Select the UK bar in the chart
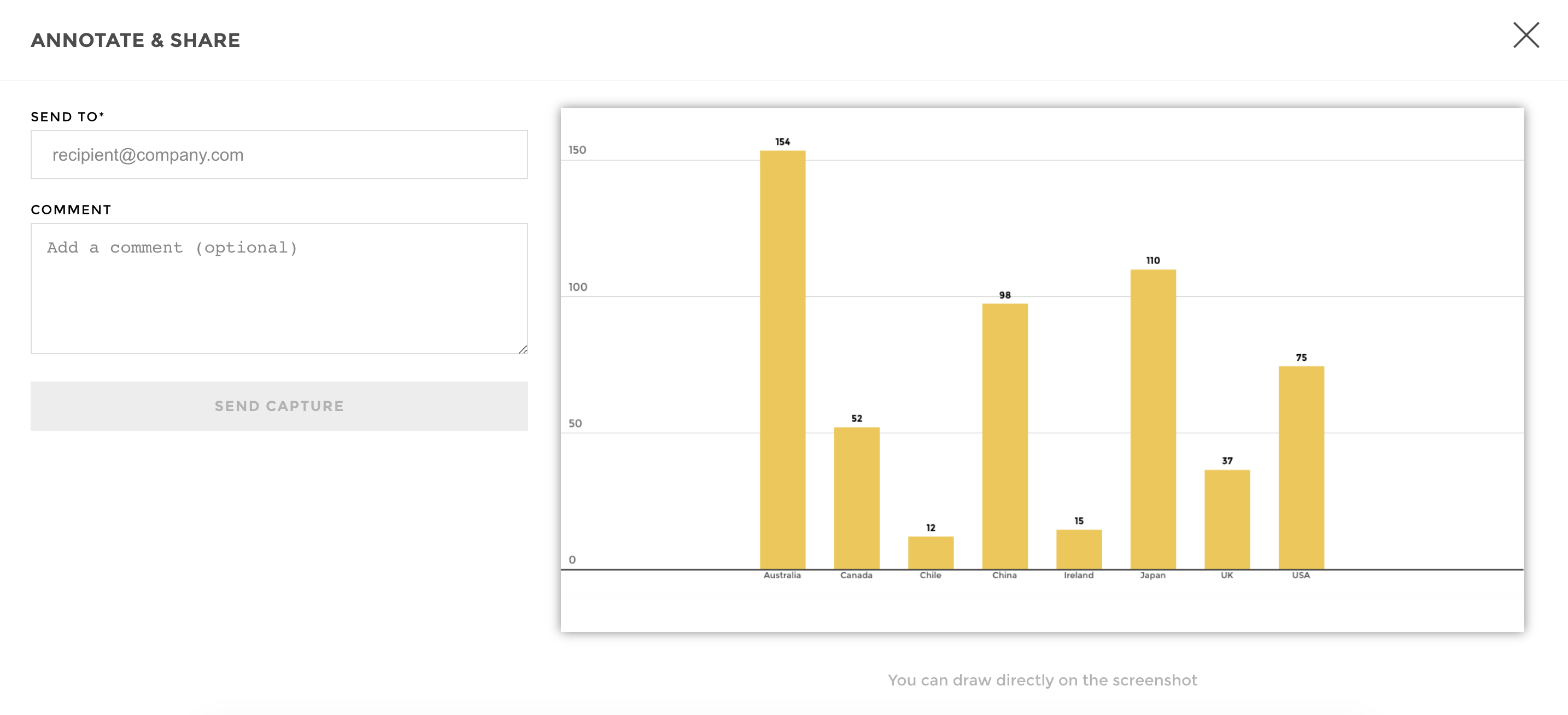Screen dimensions: 1568x715 (x=1227, y=519)
